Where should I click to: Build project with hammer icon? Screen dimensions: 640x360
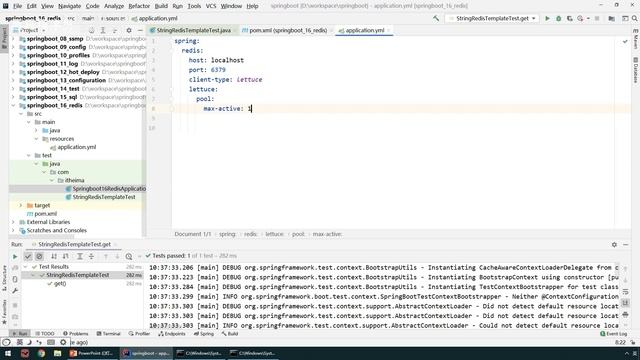tap(436, 18)
